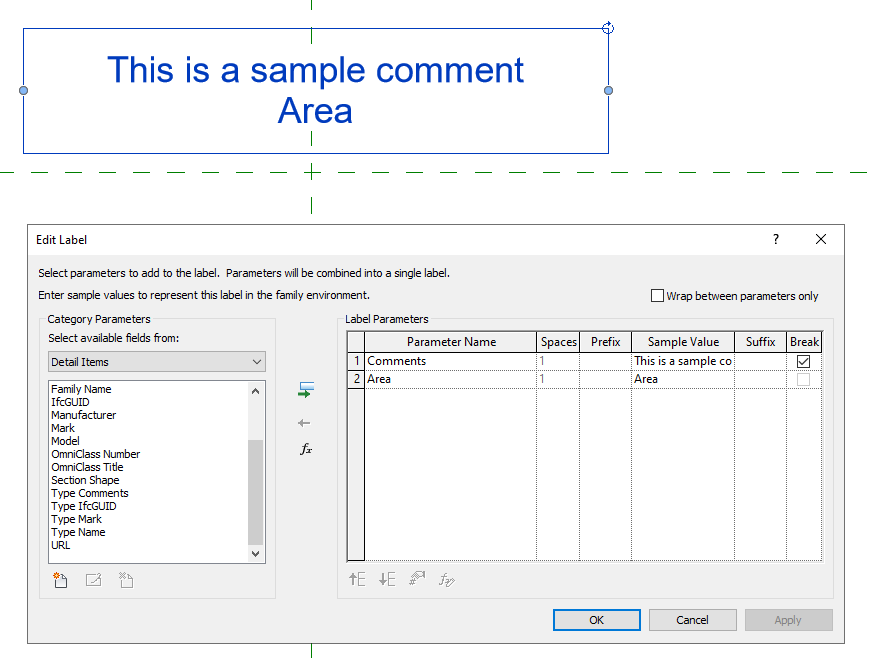Confirm the label with the OK button
The image size is (876, 659).
pyautogui.click(x=596, y=619)
